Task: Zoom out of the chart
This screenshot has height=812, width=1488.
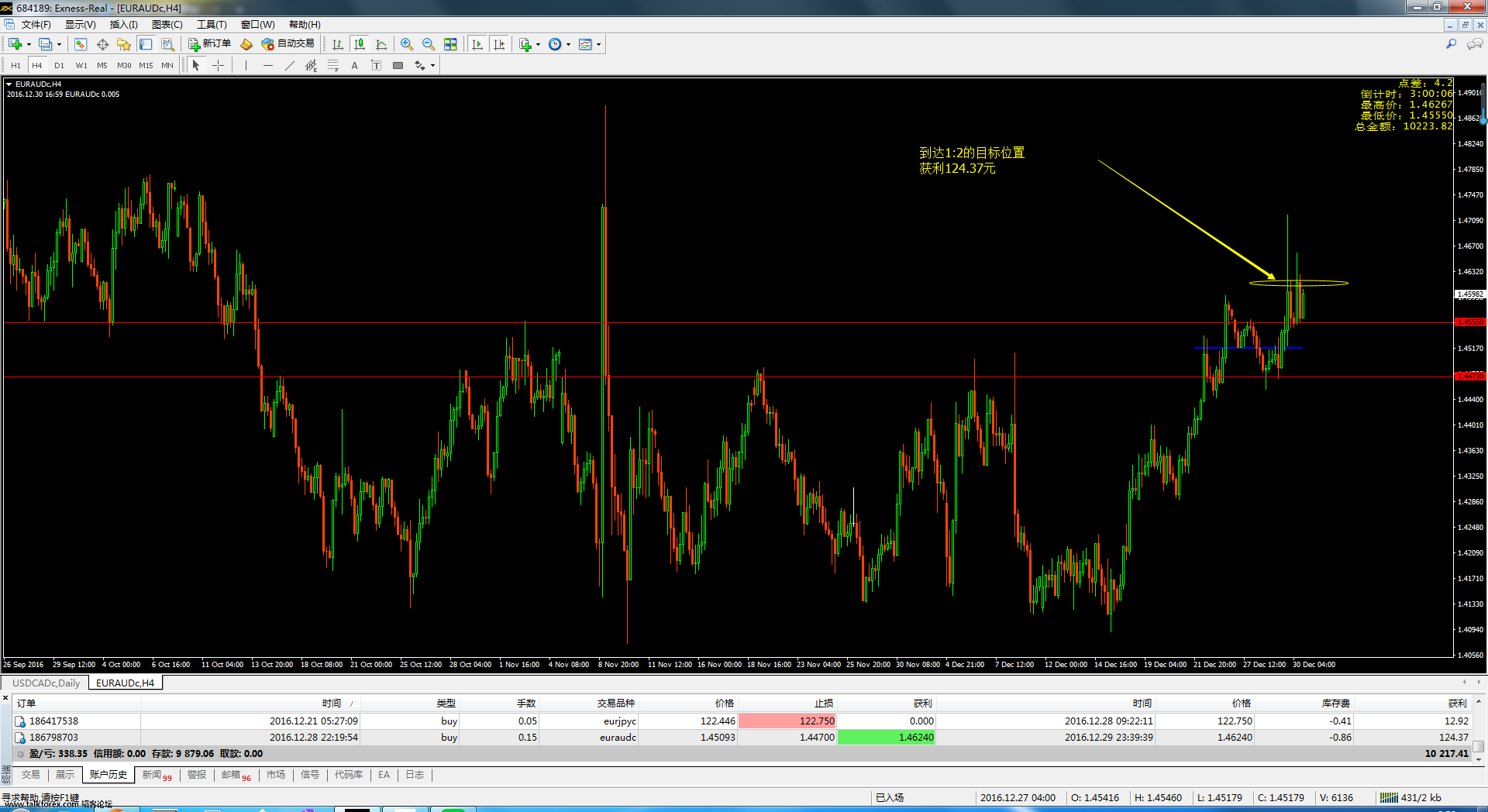Action: click(x=429, y=44)
